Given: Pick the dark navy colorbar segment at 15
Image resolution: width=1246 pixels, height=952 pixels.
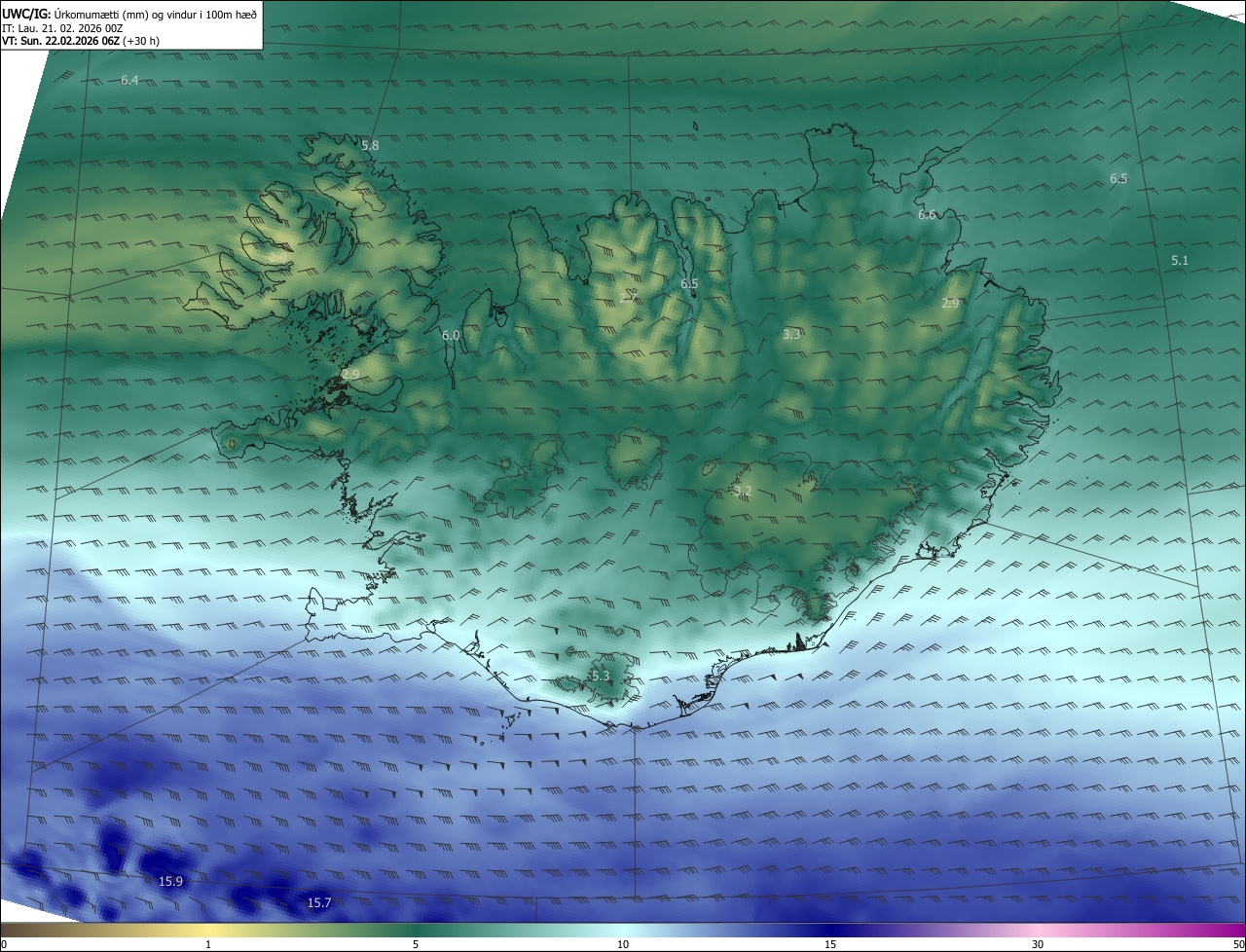Looking at the screenshot, I should click(830, 930).
